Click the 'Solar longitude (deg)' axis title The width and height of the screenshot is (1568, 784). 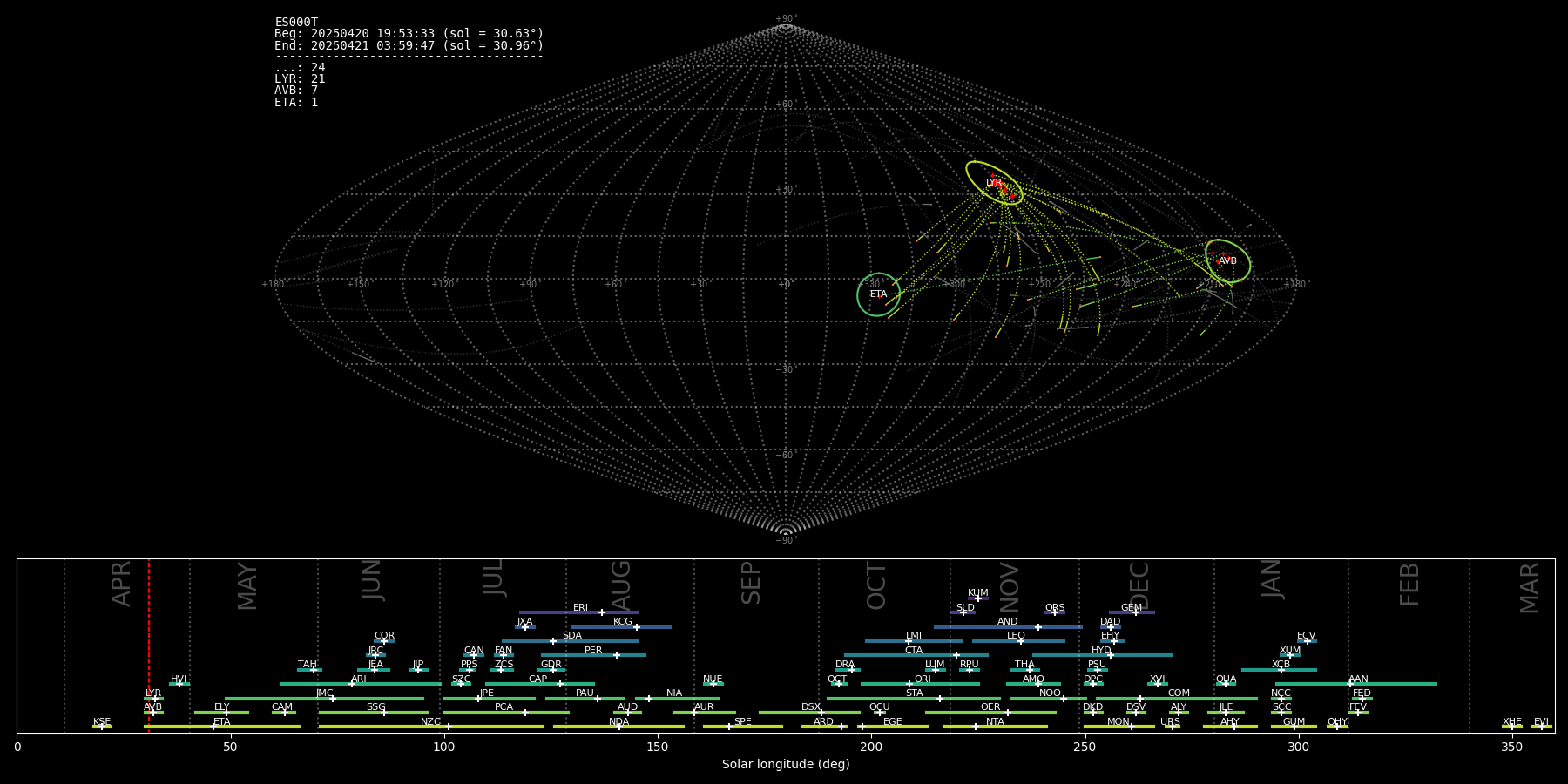786,765
